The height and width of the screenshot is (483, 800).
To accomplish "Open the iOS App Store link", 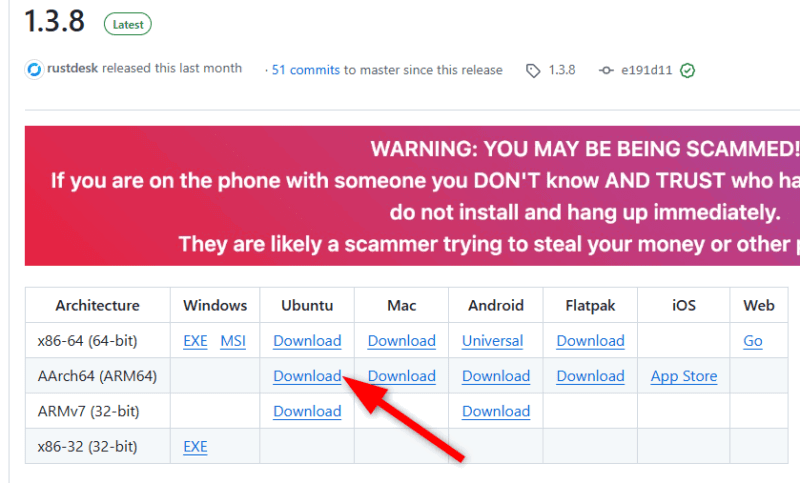I will point(684,376).
